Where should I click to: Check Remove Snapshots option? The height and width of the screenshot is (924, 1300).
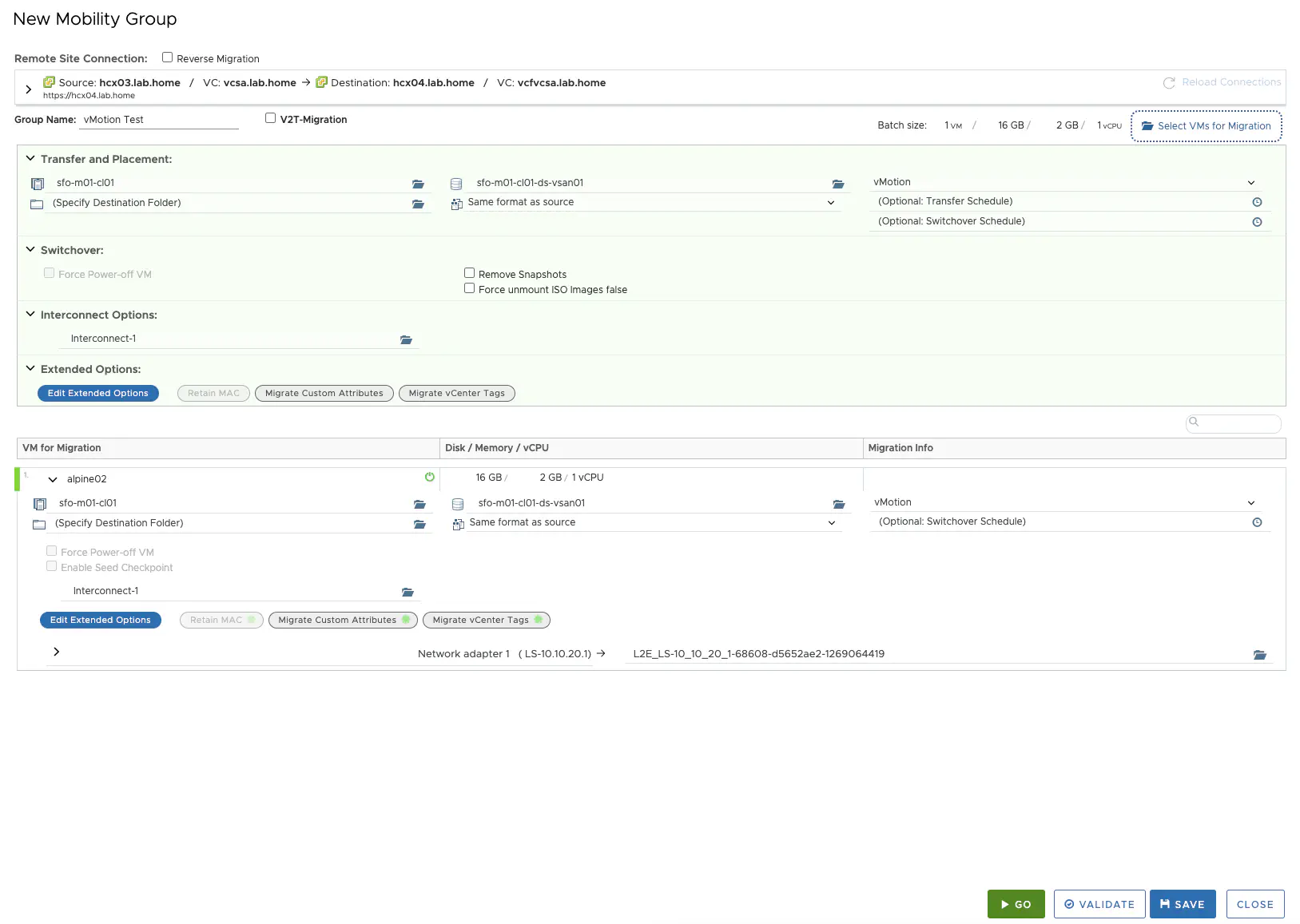pyautogui.click(x=469, y=273)
